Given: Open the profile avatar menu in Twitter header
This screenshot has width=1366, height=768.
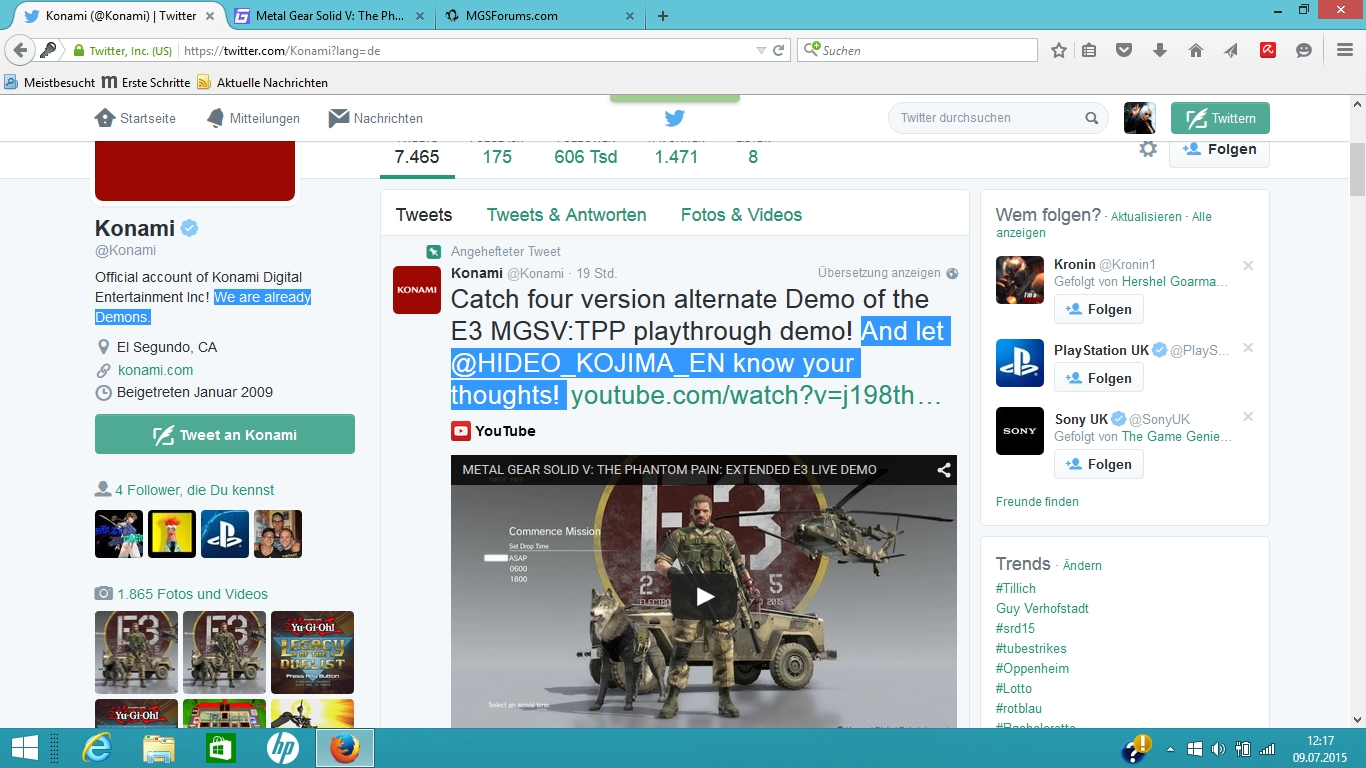Looking at the screenshot, I should pos(1140,118).
